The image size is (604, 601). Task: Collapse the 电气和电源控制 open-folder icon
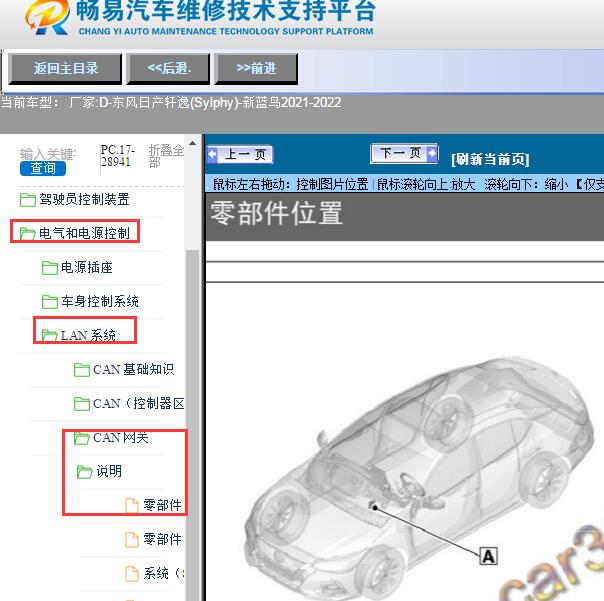28,233
